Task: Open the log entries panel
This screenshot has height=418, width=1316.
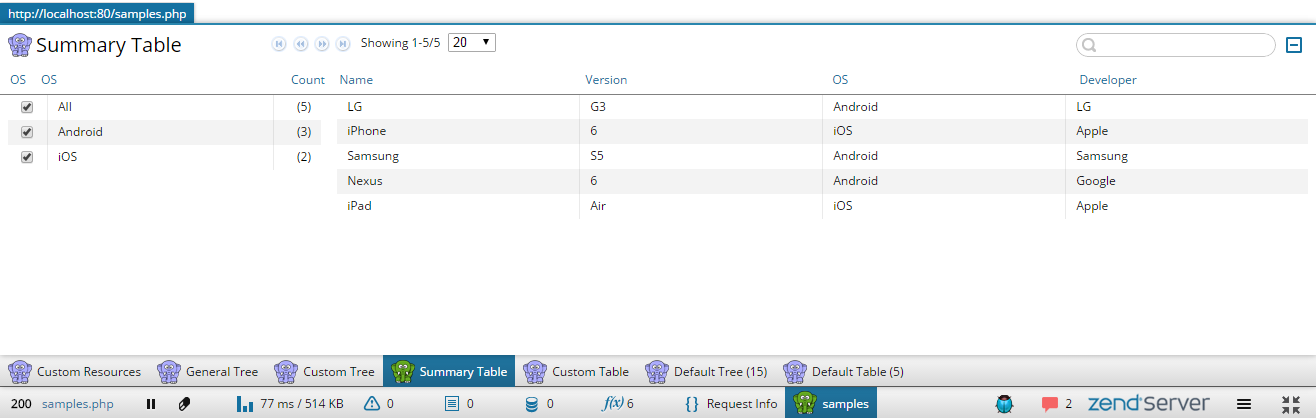Action: tap(458, 404)
